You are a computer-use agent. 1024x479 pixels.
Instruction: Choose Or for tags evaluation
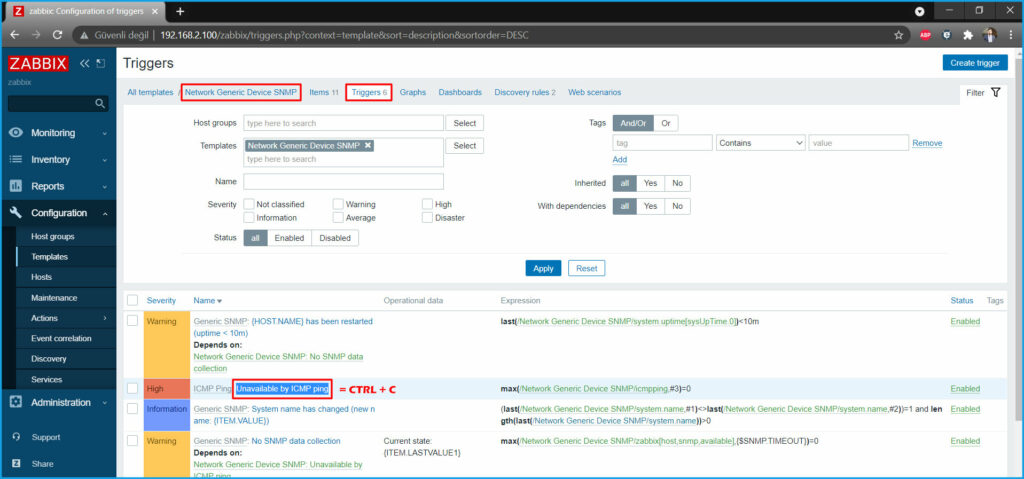click(x=665, y=123)
